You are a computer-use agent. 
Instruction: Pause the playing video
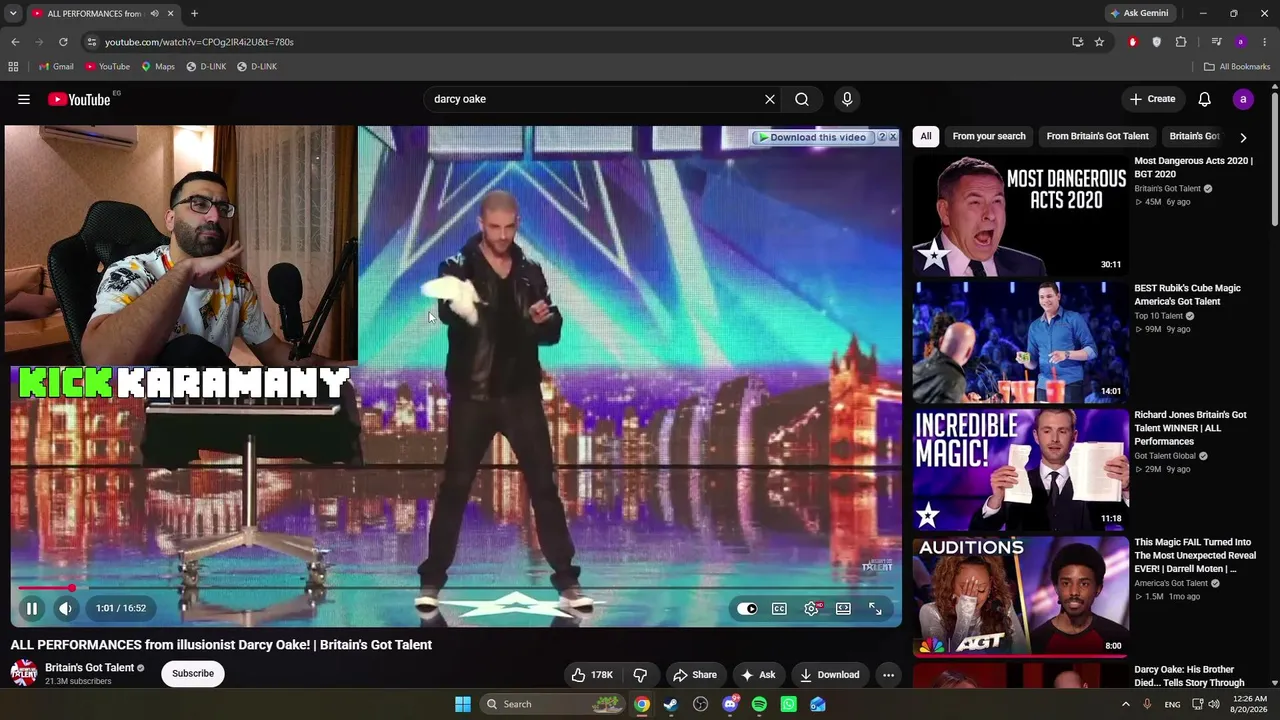pyautogui.click(x=32, y=608)
